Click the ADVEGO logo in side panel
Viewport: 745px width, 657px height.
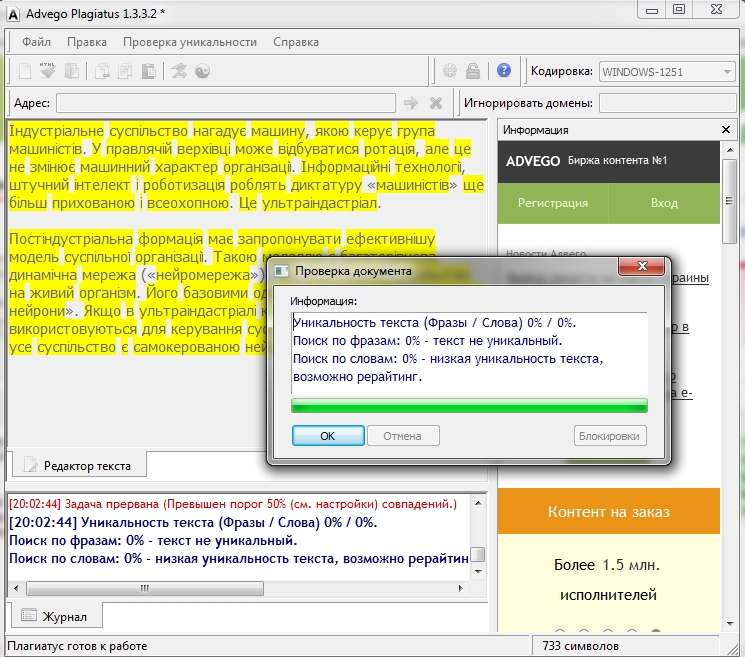pos(533,161)
